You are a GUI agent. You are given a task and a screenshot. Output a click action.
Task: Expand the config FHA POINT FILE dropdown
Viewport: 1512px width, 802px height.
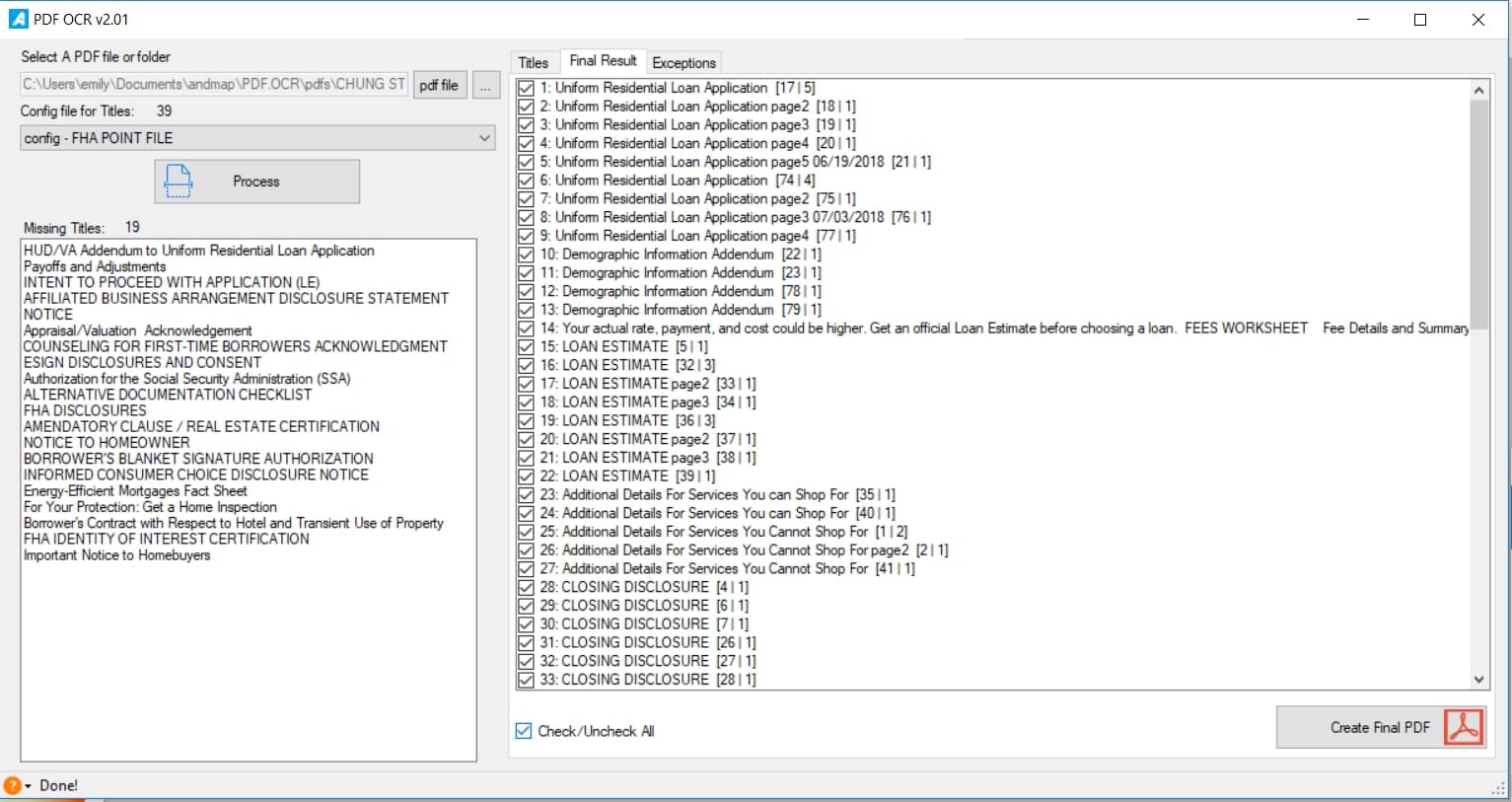484,138
